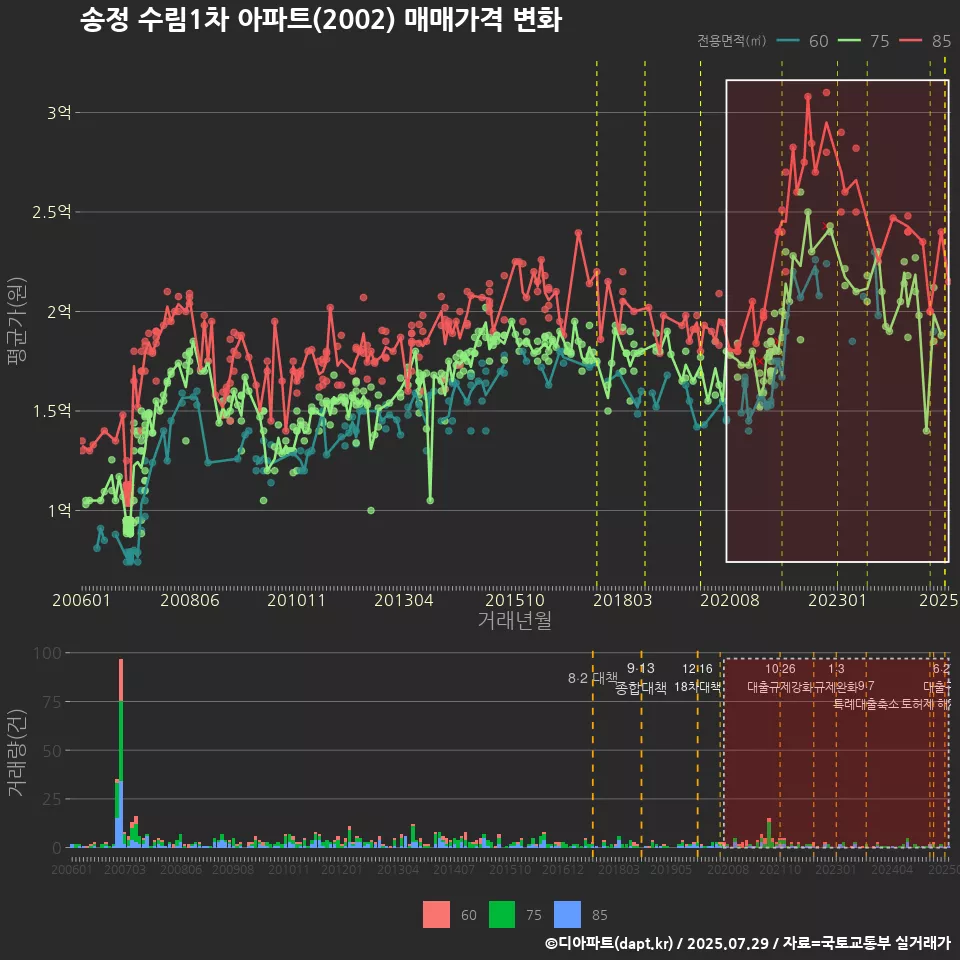Image resolution: width=960 pixels, height=960 pixels.
Task: Click the 1·3 규제완화 policy annotation
Action: [836, 678]
